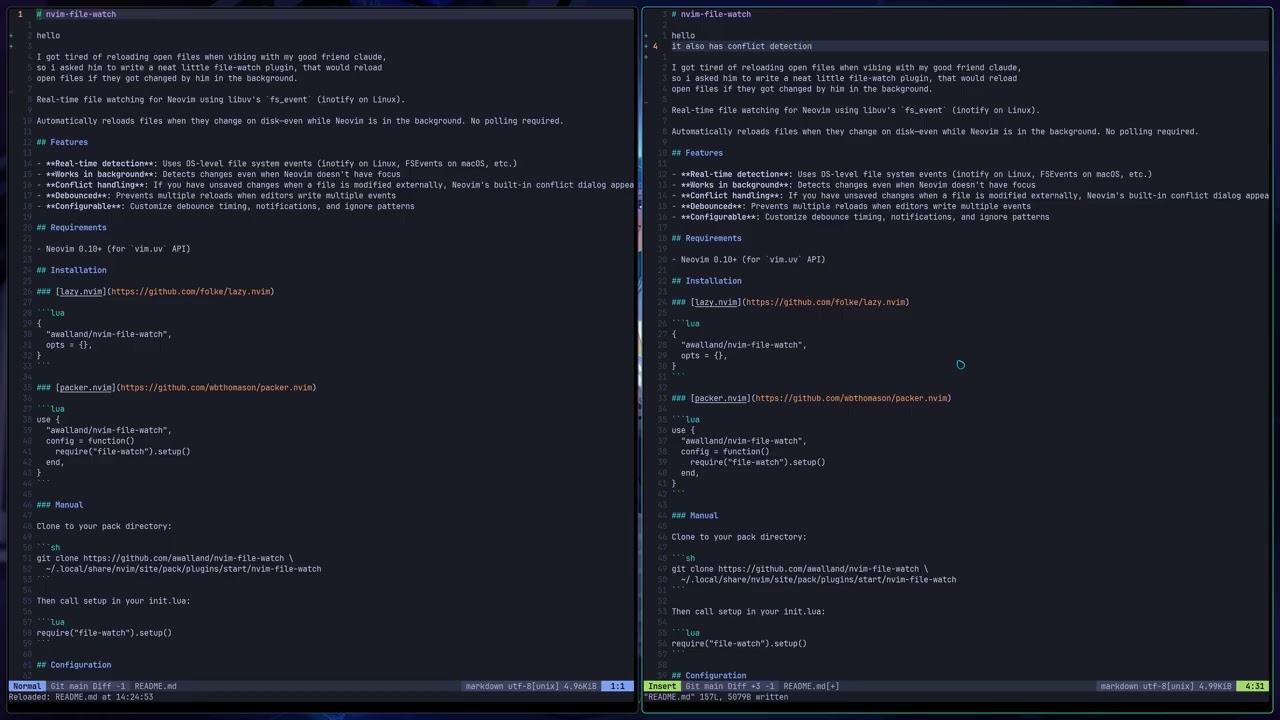Click '### Manual' heading in right pane
Image resolution: width=1280 pixels, height=720 pixels.
(695, 516)
